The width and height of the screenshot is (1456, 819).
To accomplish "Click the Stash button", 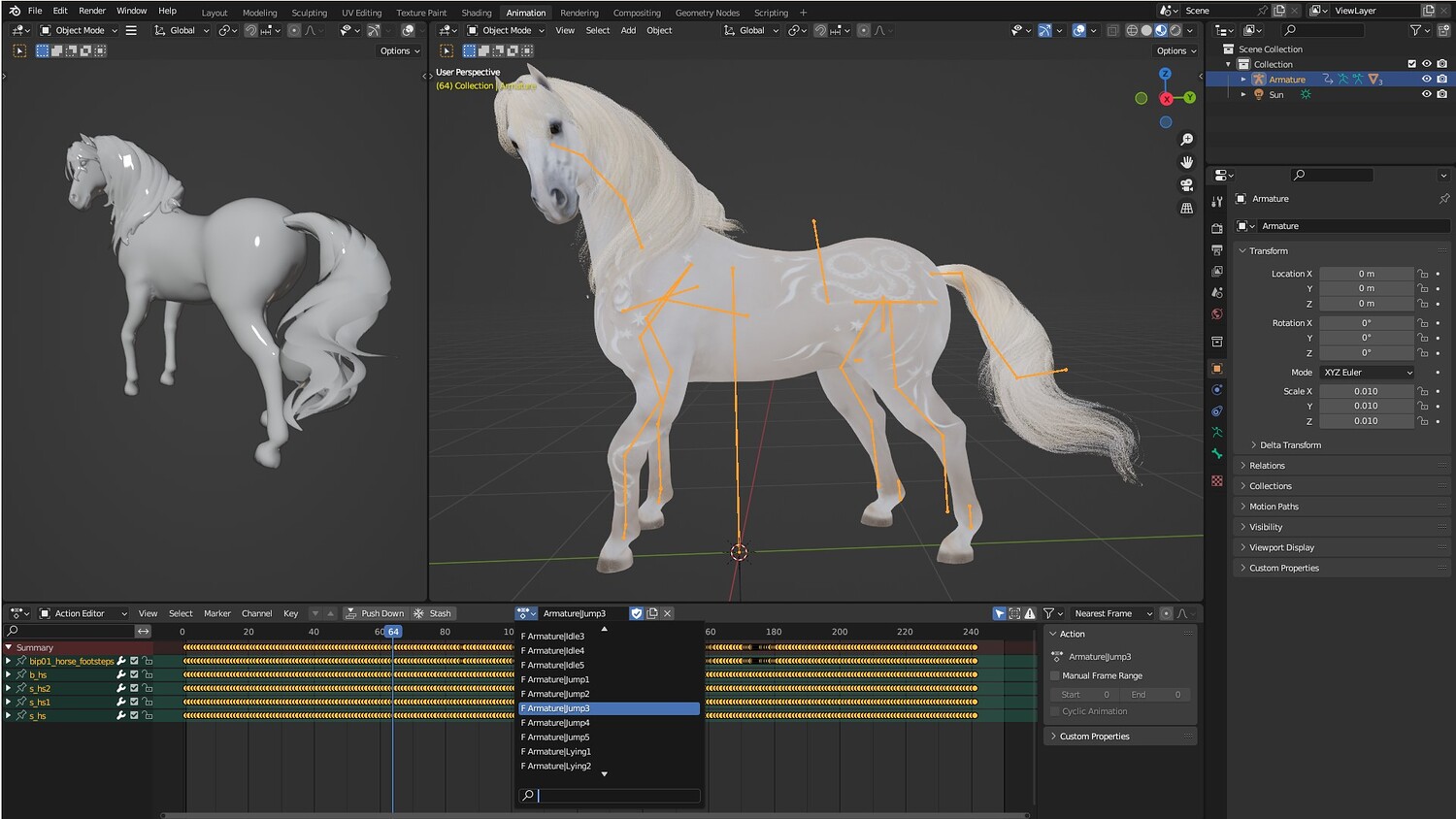I will tap(433, 613).
